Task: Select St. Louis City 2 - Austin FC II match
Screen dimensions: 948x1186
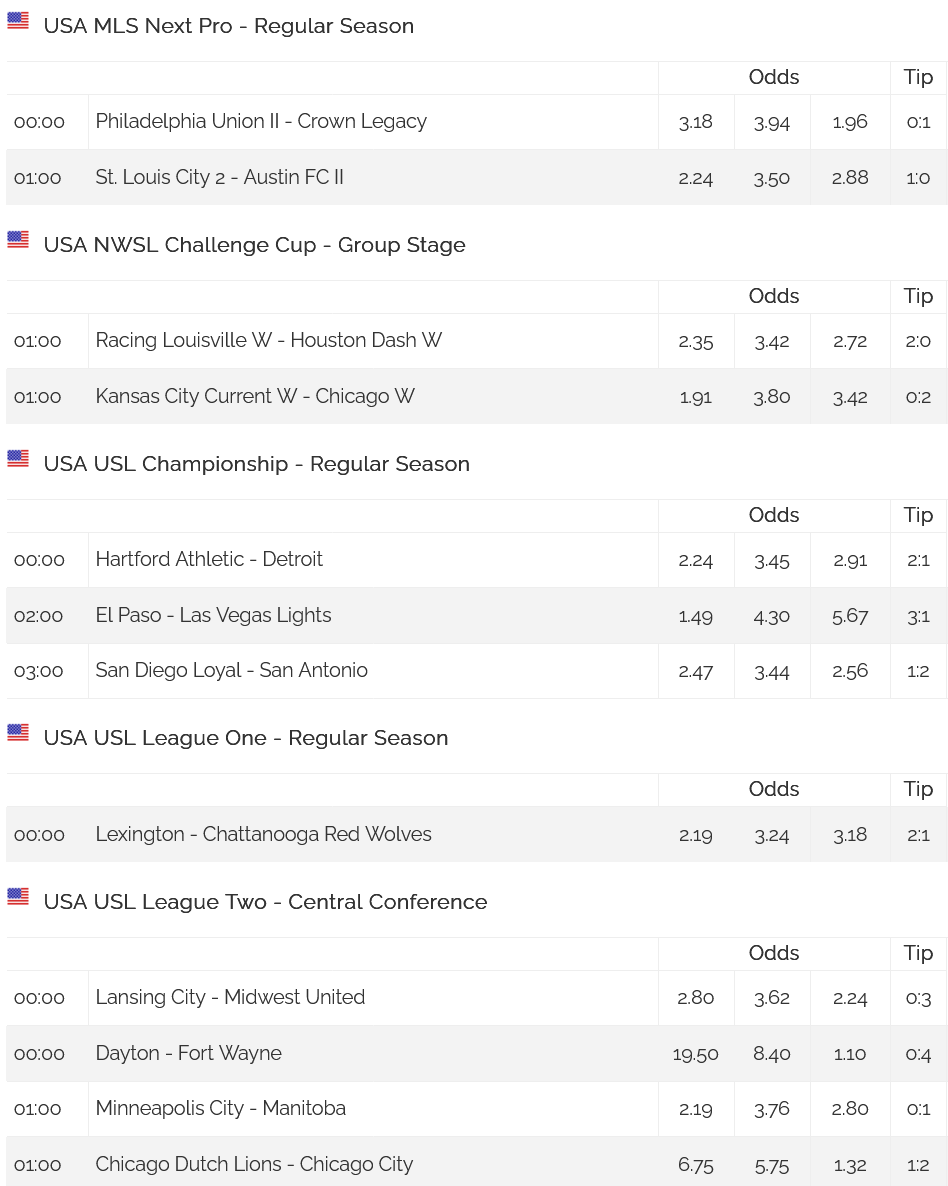Action: click(x=219, y=177)
